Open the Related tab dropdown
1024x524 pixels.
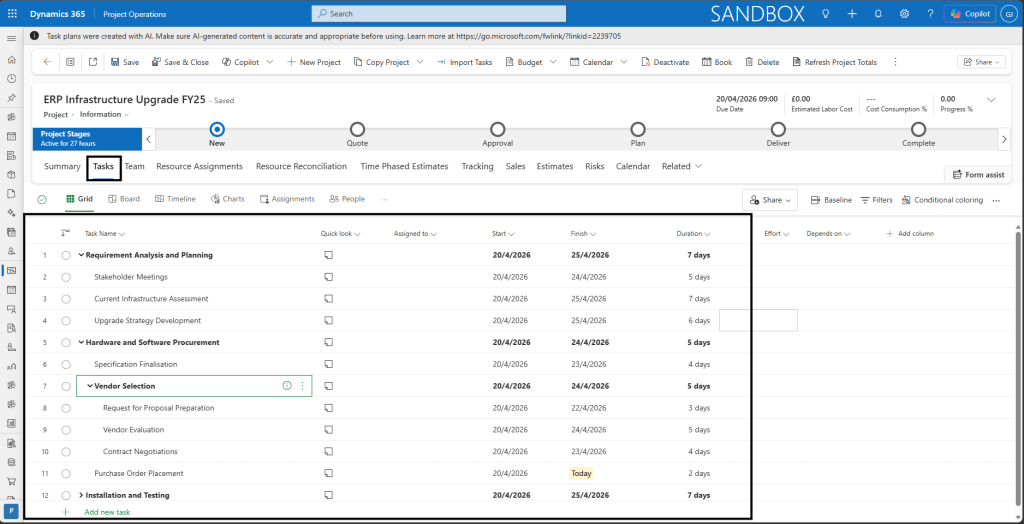681,166
